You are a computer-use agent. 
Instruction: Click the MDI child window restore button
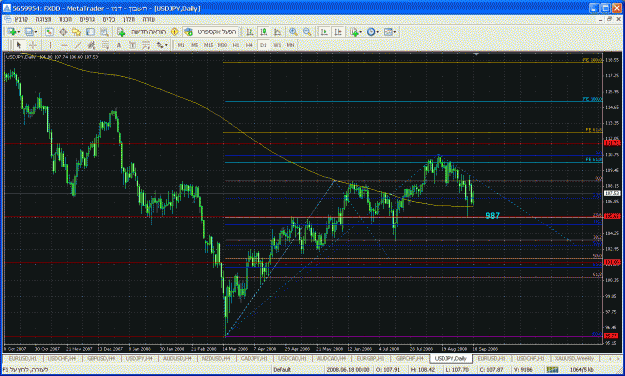609,19
